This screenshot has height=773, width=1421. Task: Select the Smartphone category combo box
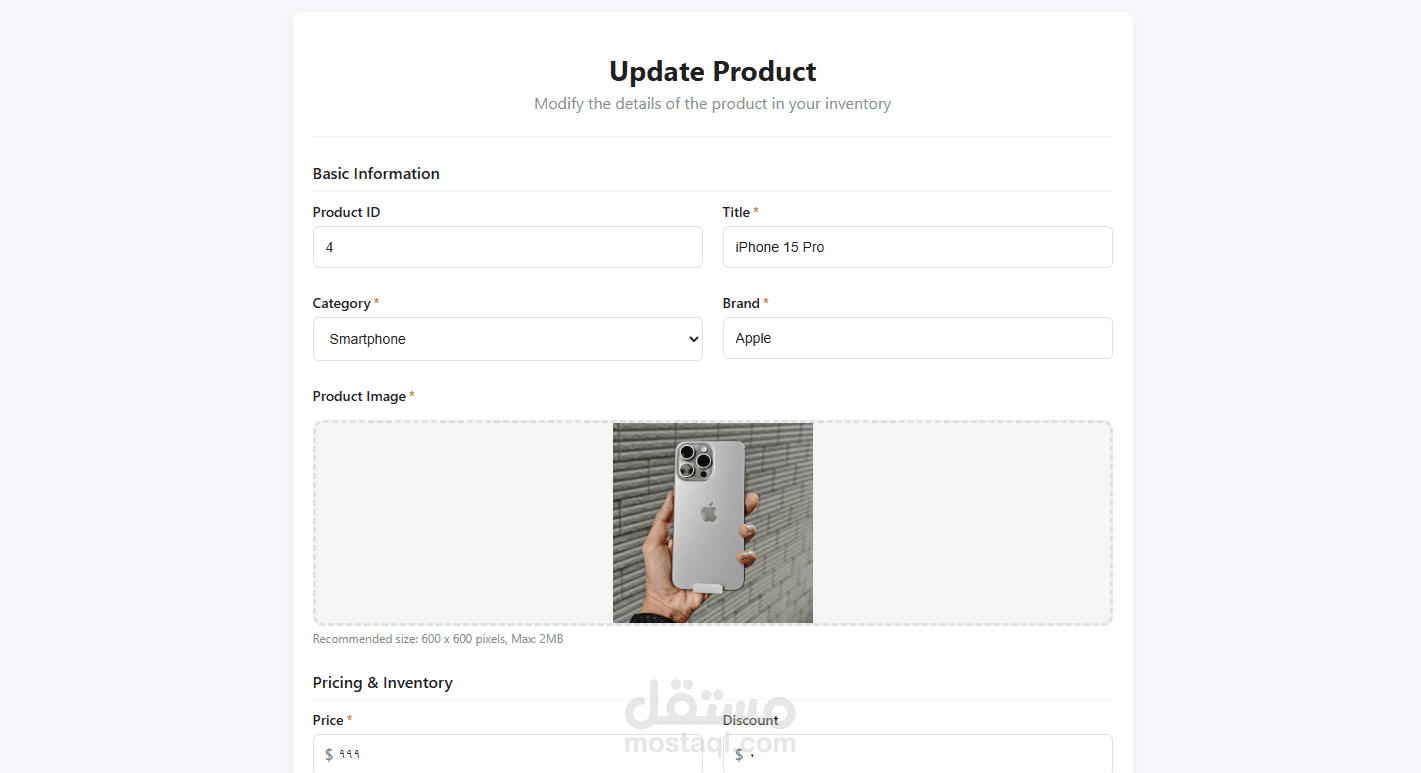click(x=508, y=339)
